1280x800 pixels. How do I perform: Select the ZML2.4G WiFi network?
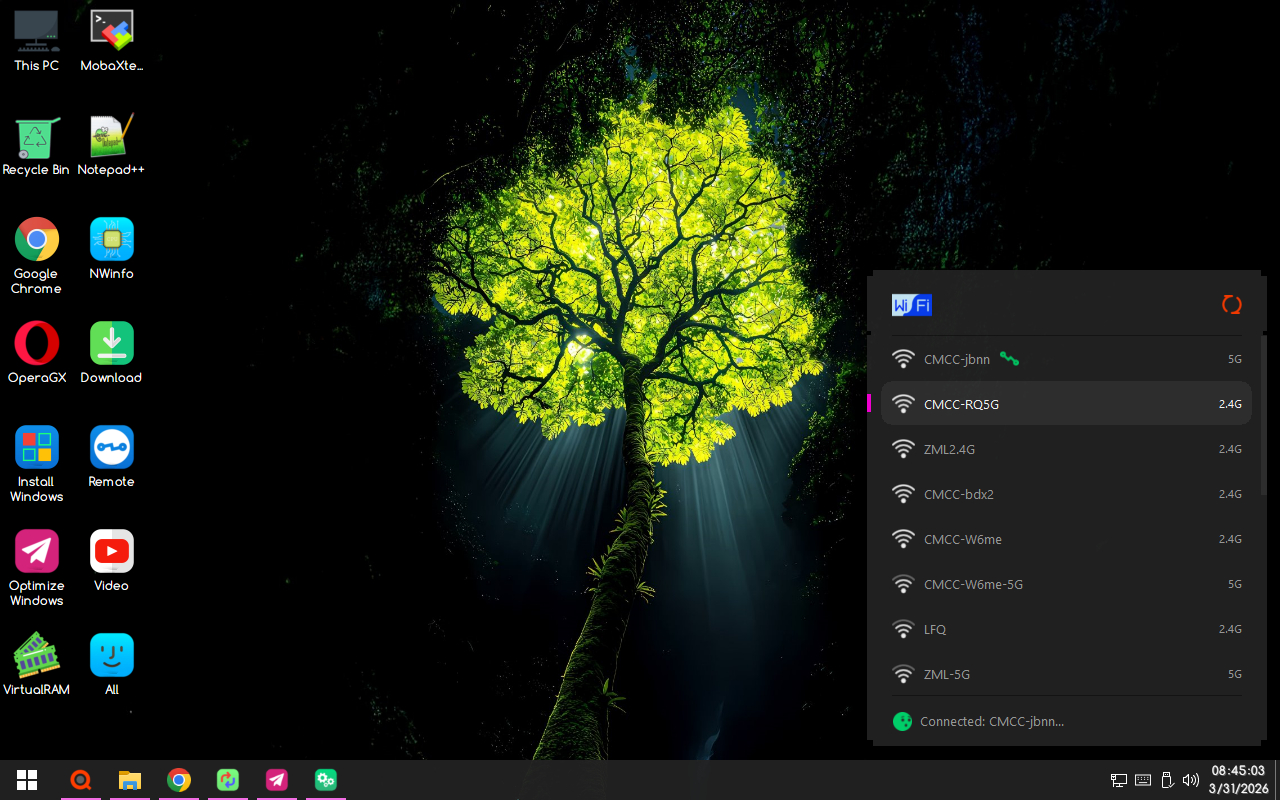1066,449
